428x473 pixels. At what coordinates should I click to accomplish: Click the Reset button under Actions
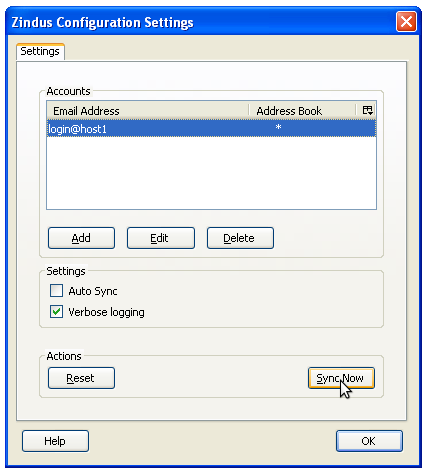(x=81, y=378)
